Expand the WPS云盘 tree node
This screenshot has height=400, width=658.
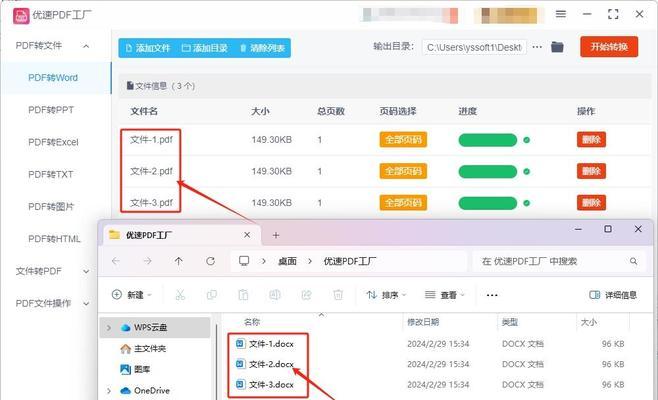(x=109, y=327)
